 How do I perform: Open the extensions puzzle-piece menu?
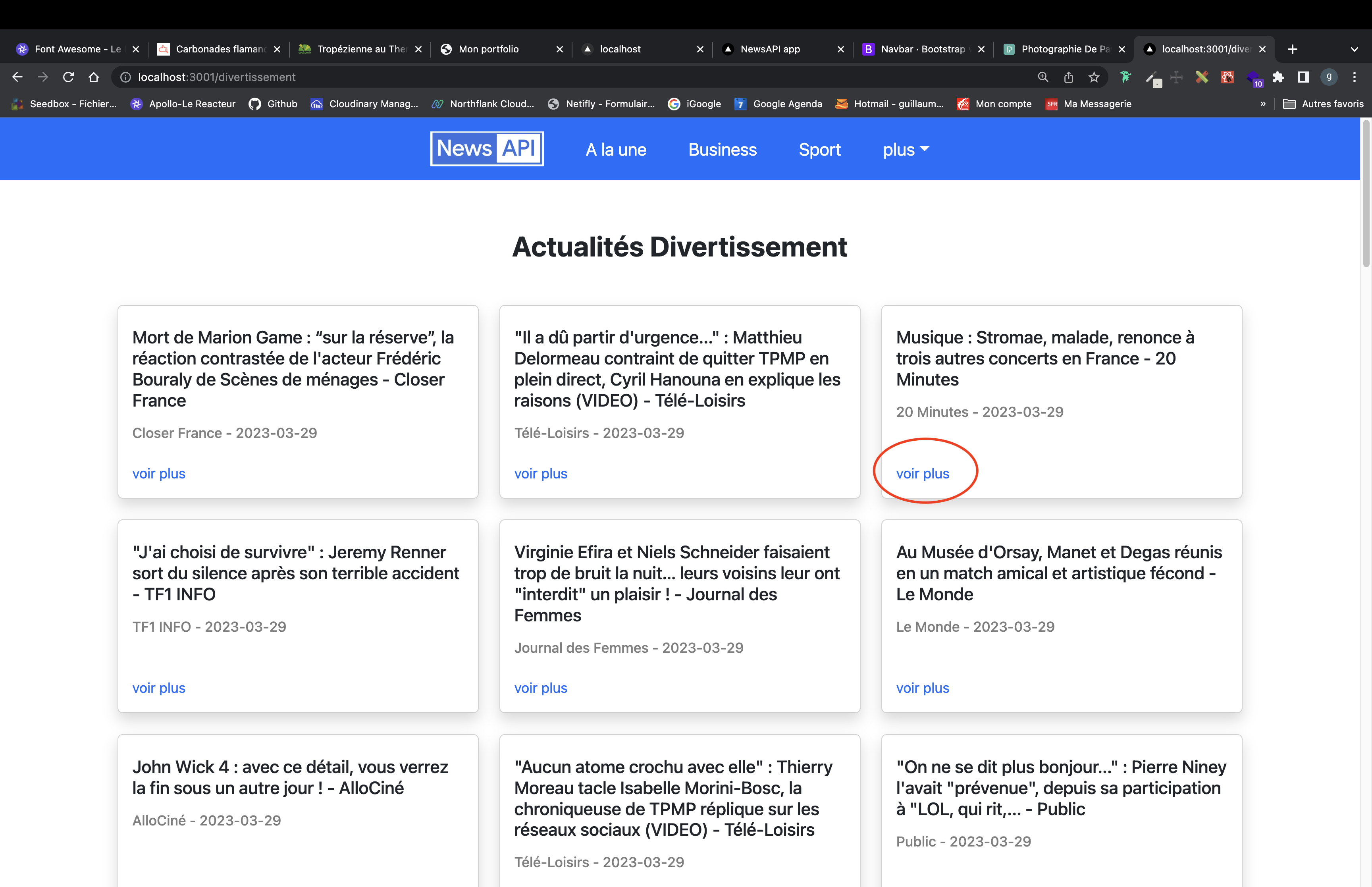(x=1279, y=77)
